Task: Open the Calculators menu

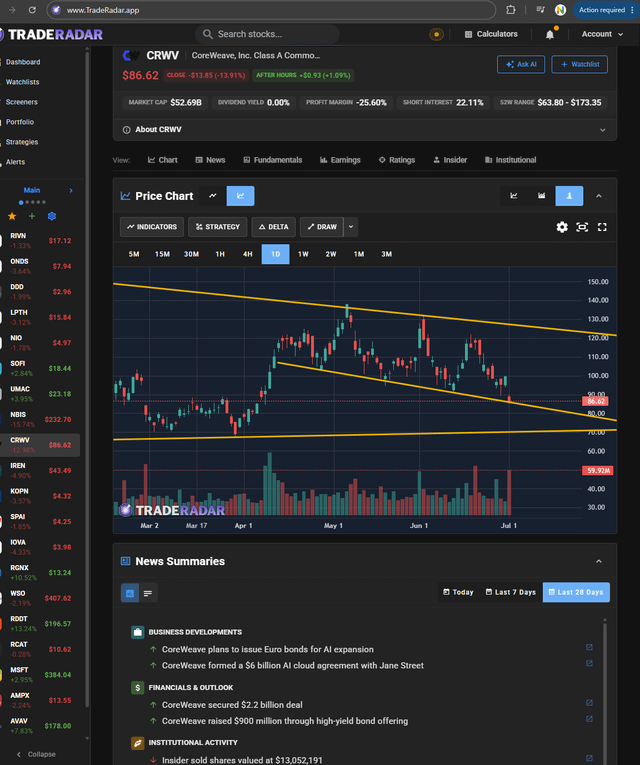Action: pyautogui.click(x=491, y=34)
